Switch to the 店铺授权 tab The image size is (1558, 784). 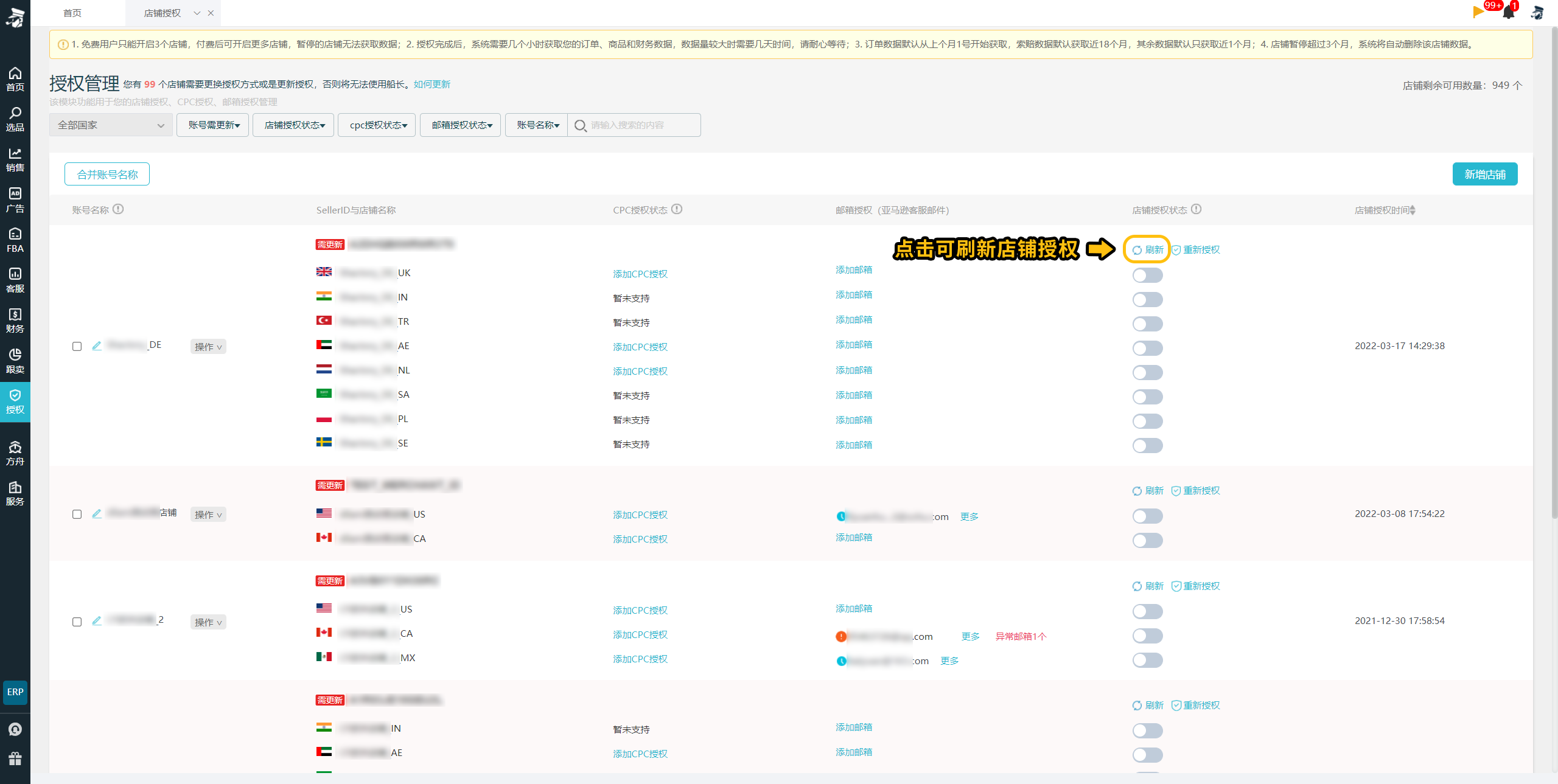162,13
